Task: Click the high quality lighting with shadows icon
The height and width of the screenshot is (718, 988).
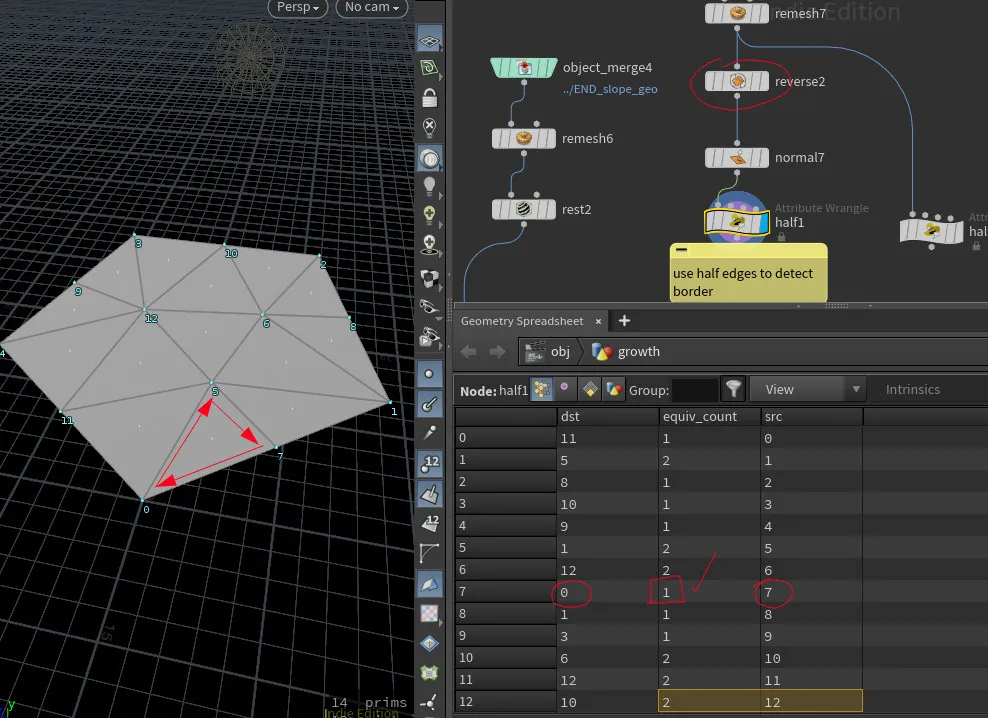Action: (429, 245)
